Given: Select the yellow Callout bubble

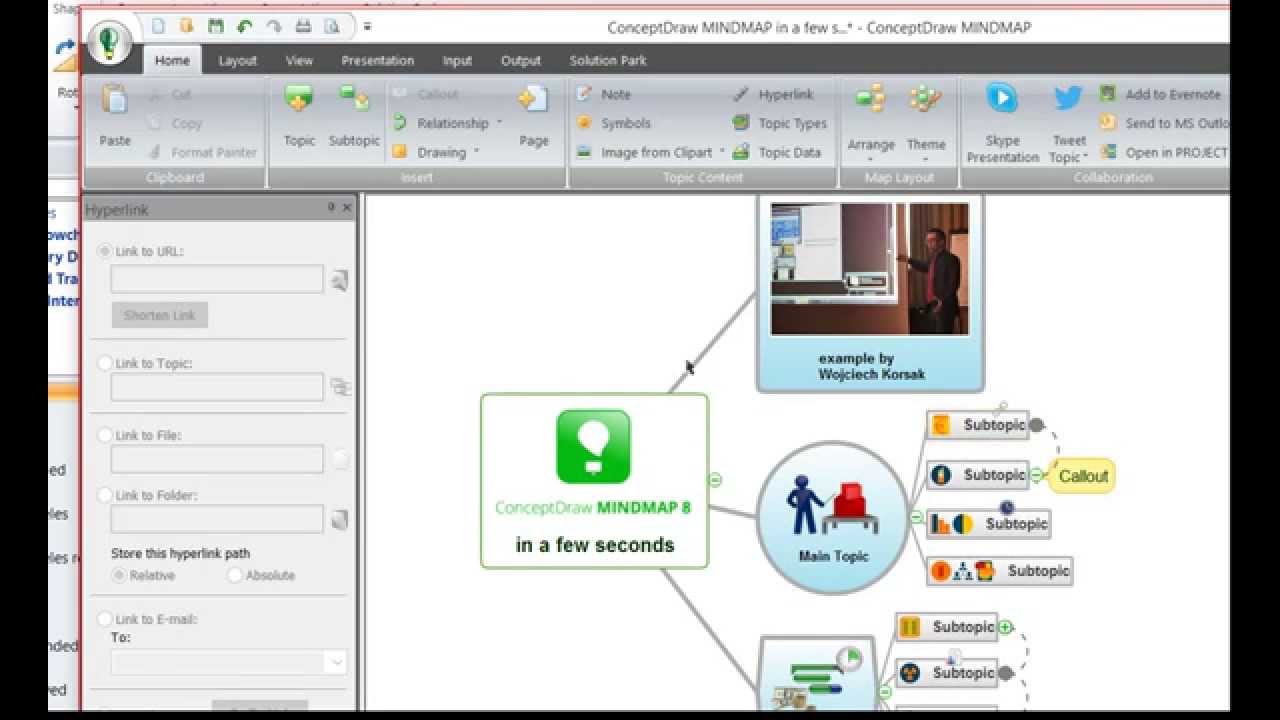Looking at the screenshot, I should coord(1082,476).
